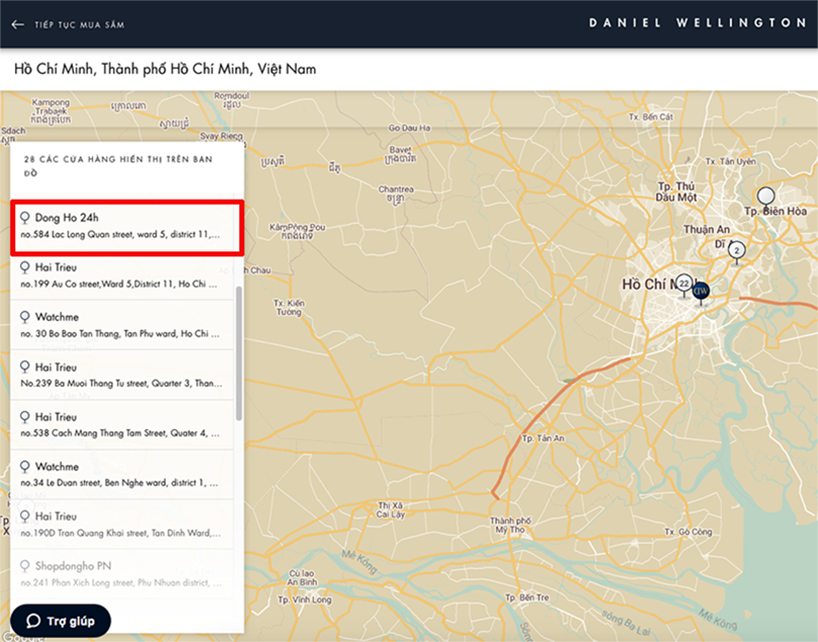
Task: Select Hai Trieu at 199 Au Co street
Action: pyautogui.click(x=122, y=275)
